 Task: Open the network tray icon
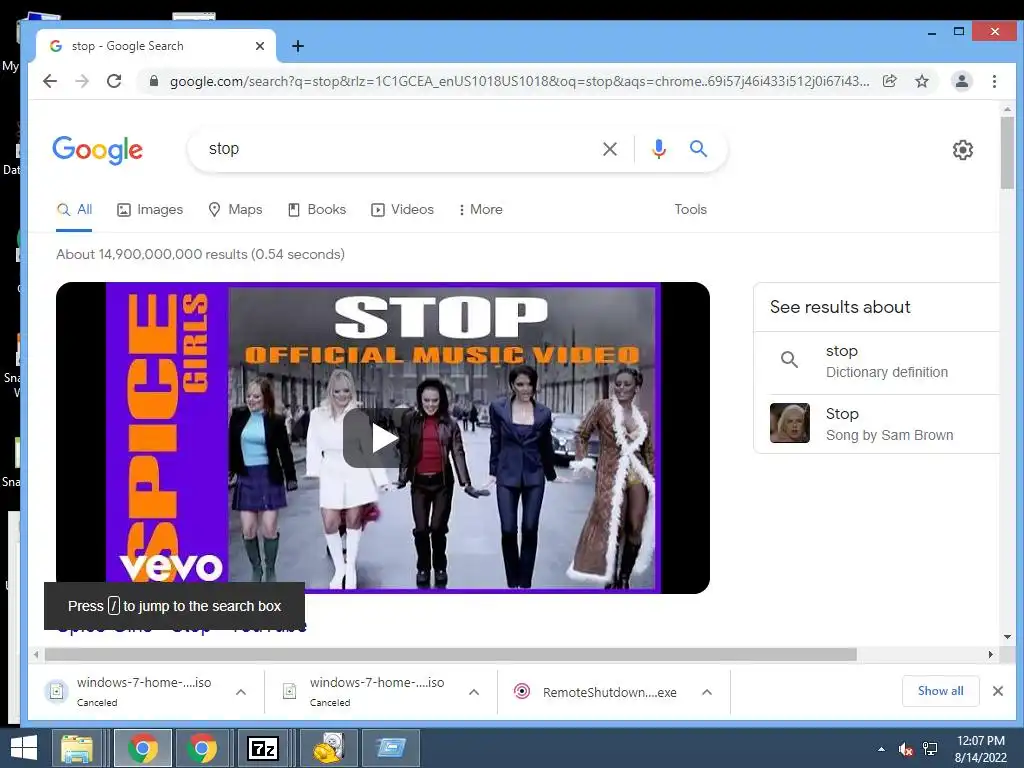coord(930,749)
